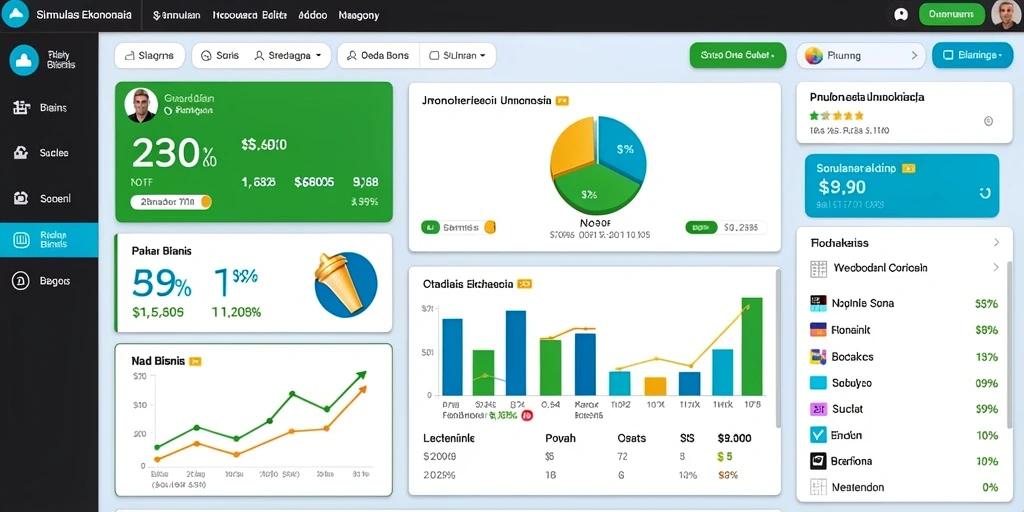Click the notification icon in top bar
The height and width of the screenshot is (512, 1024).
901,14
